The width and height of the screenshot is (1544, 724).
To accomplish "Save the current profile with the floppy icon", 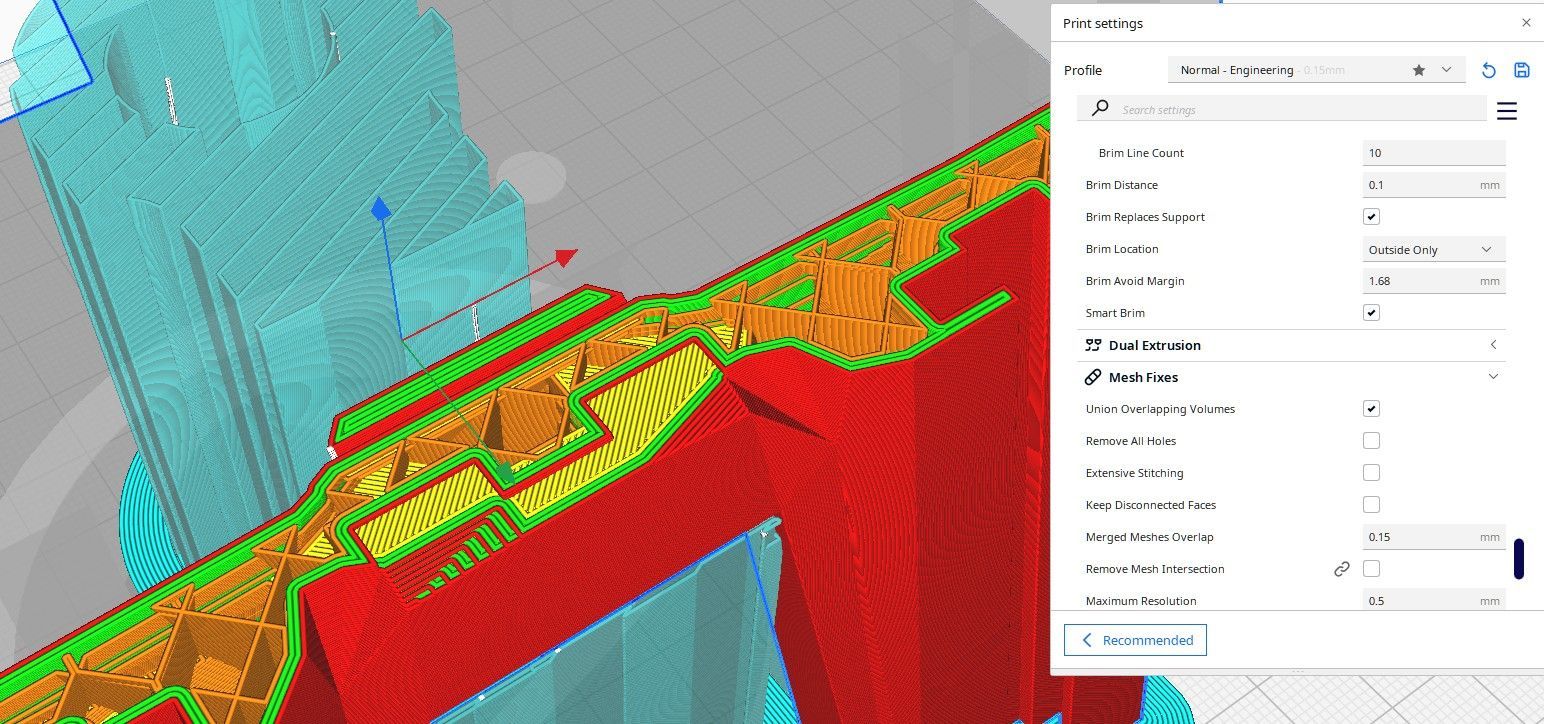I will click(1521, 70).
